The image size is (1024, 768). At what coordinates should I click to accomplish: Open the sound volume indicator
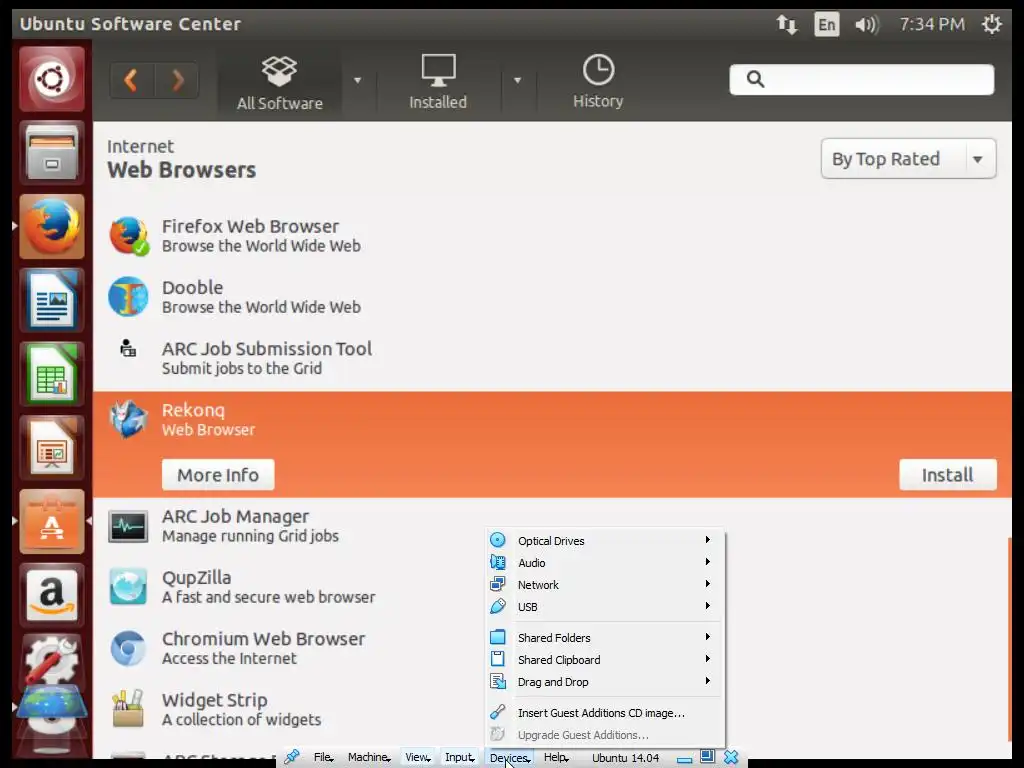tap(867, 25)
